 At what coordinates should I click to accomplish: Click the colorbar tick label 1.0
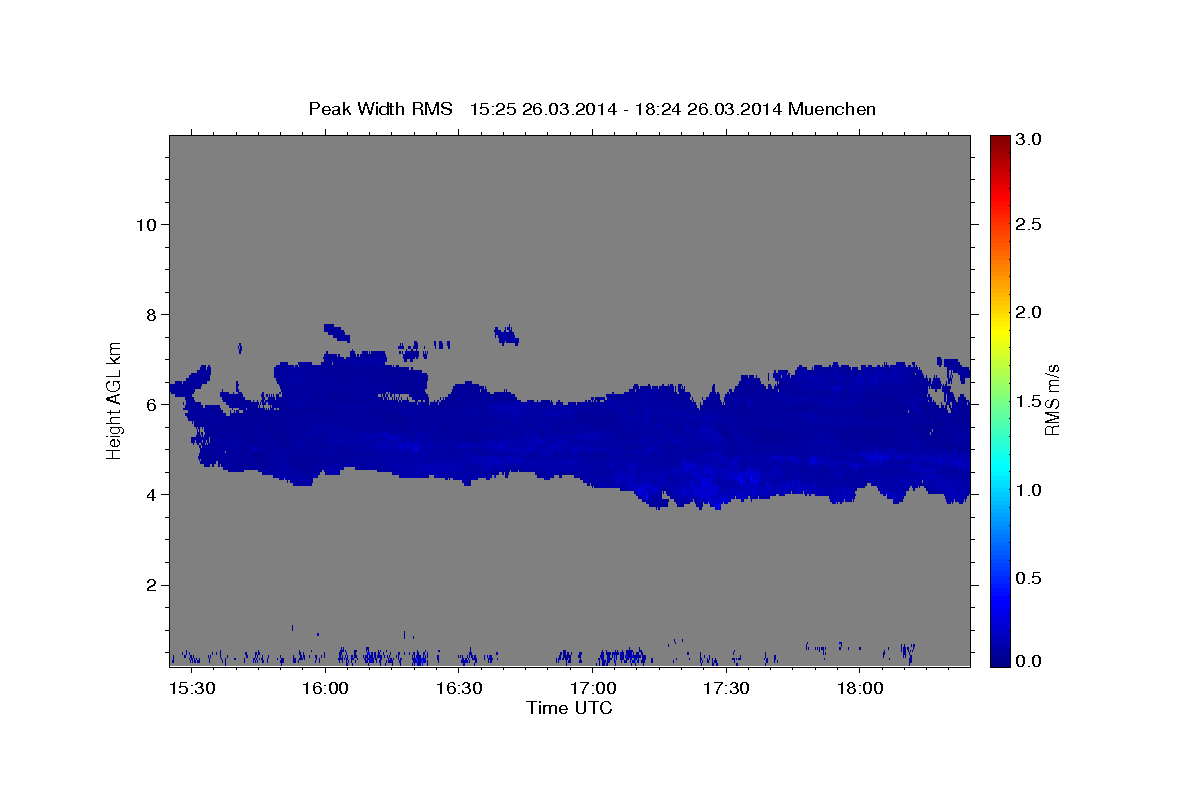pos(1029,490)
